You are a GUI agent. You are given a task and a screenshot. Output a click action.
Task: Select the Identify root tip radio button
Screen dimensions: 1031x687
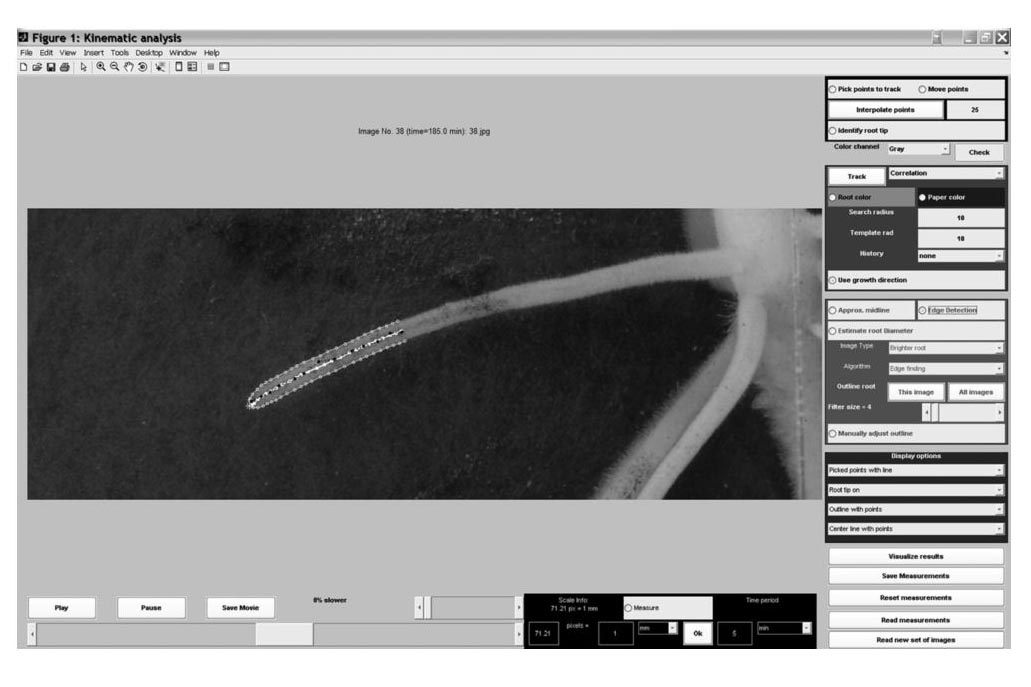click(833, 131)
